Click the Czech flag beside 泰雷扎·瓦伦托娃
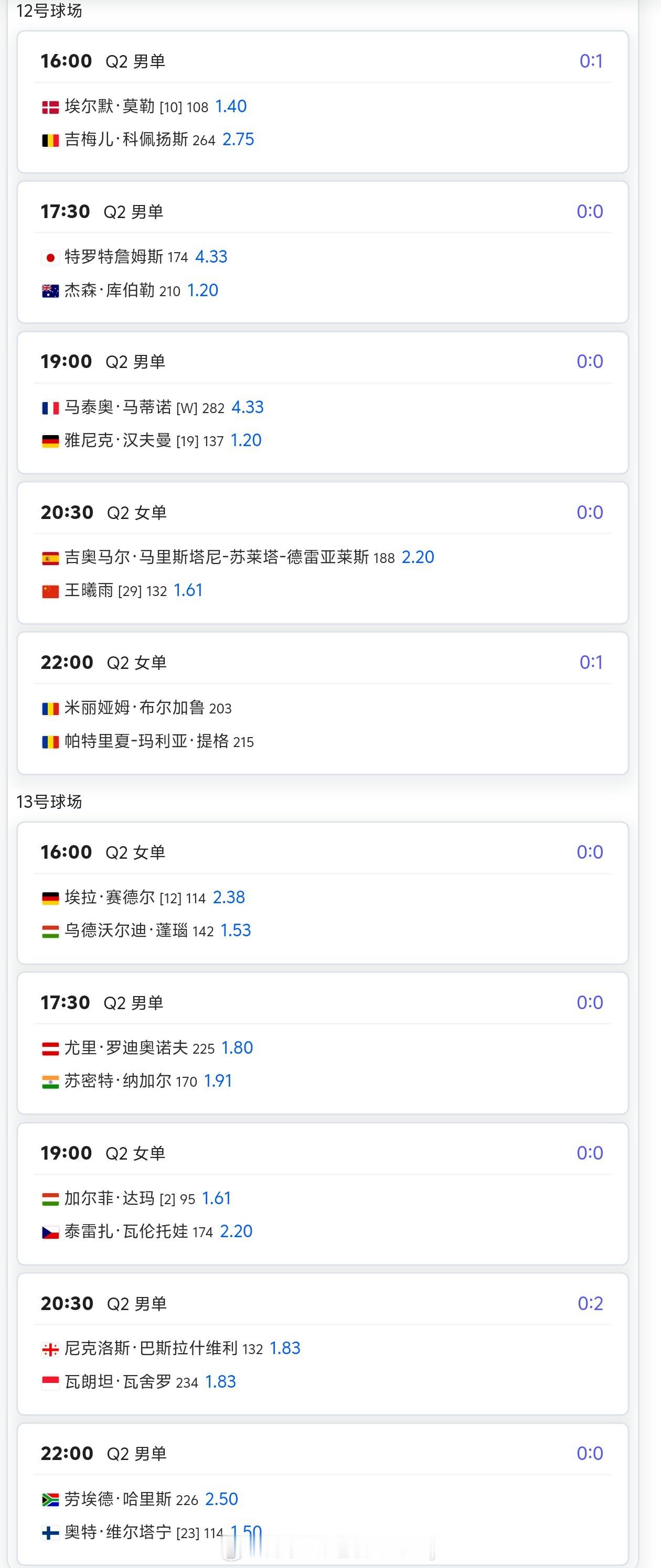 50,1232
